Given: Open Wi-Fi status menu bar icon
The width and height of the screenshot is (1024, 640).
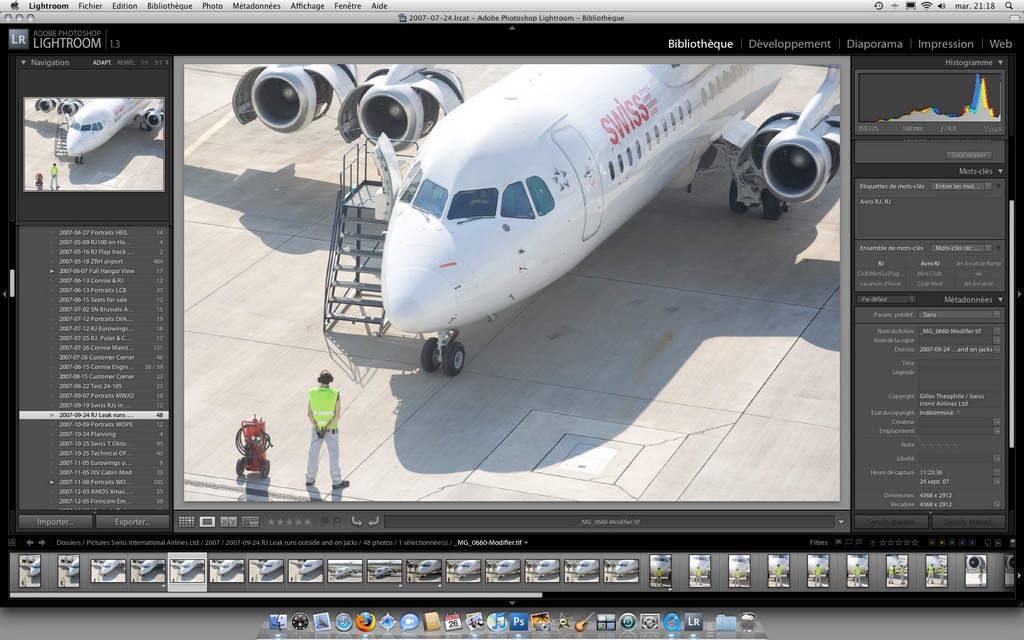Looking at the screenshot, I should coord(926,6).
